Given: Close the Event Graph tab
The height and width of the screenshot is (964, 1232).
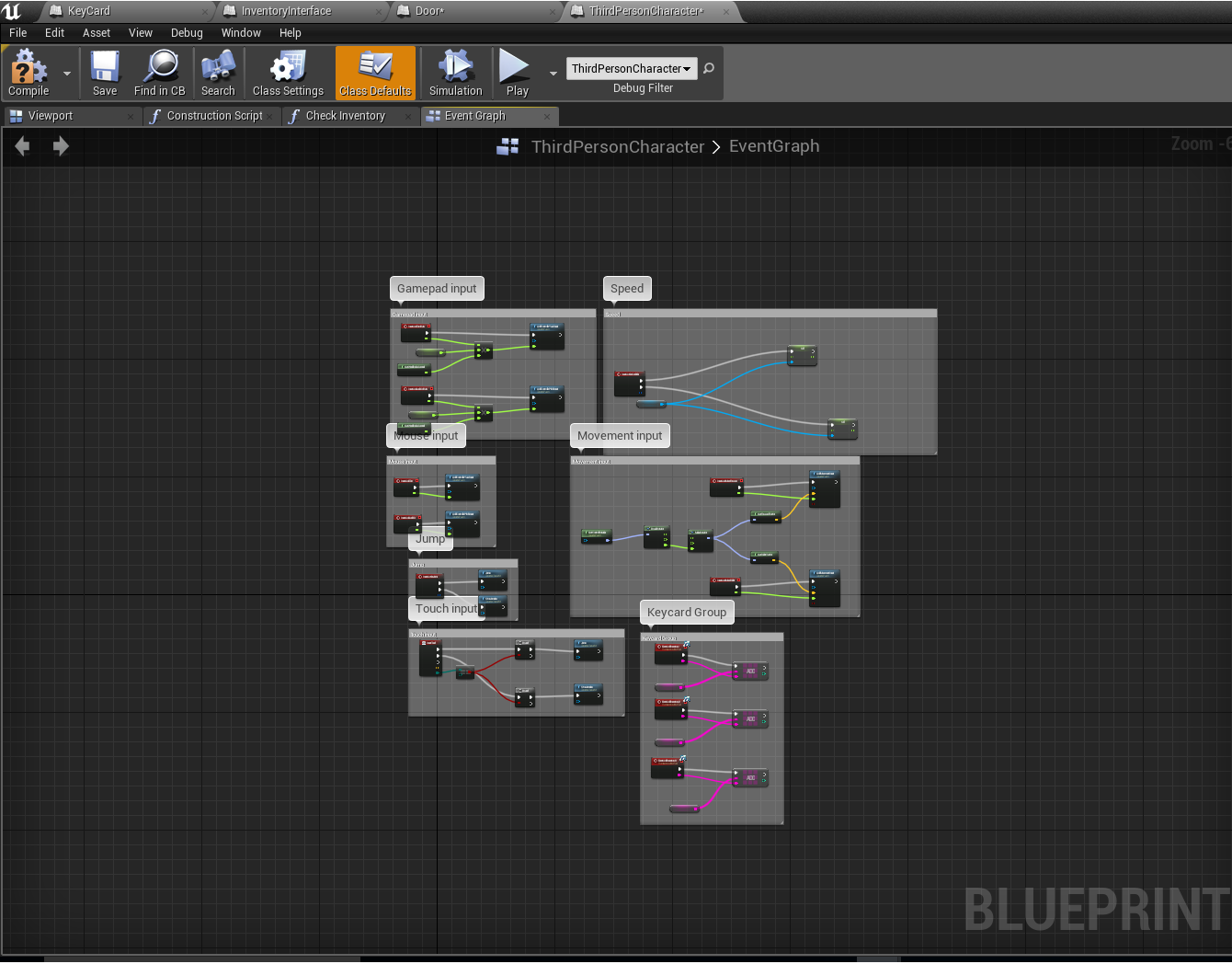Looking at the screenshot, I should (x=547, y=116).
